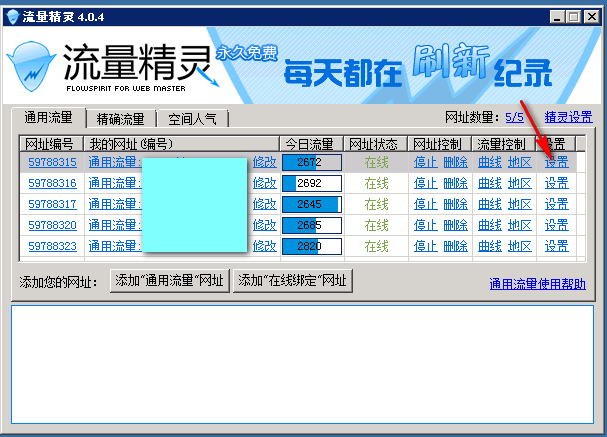Switch to the 精确流量 tab

[x=120, y=119]
